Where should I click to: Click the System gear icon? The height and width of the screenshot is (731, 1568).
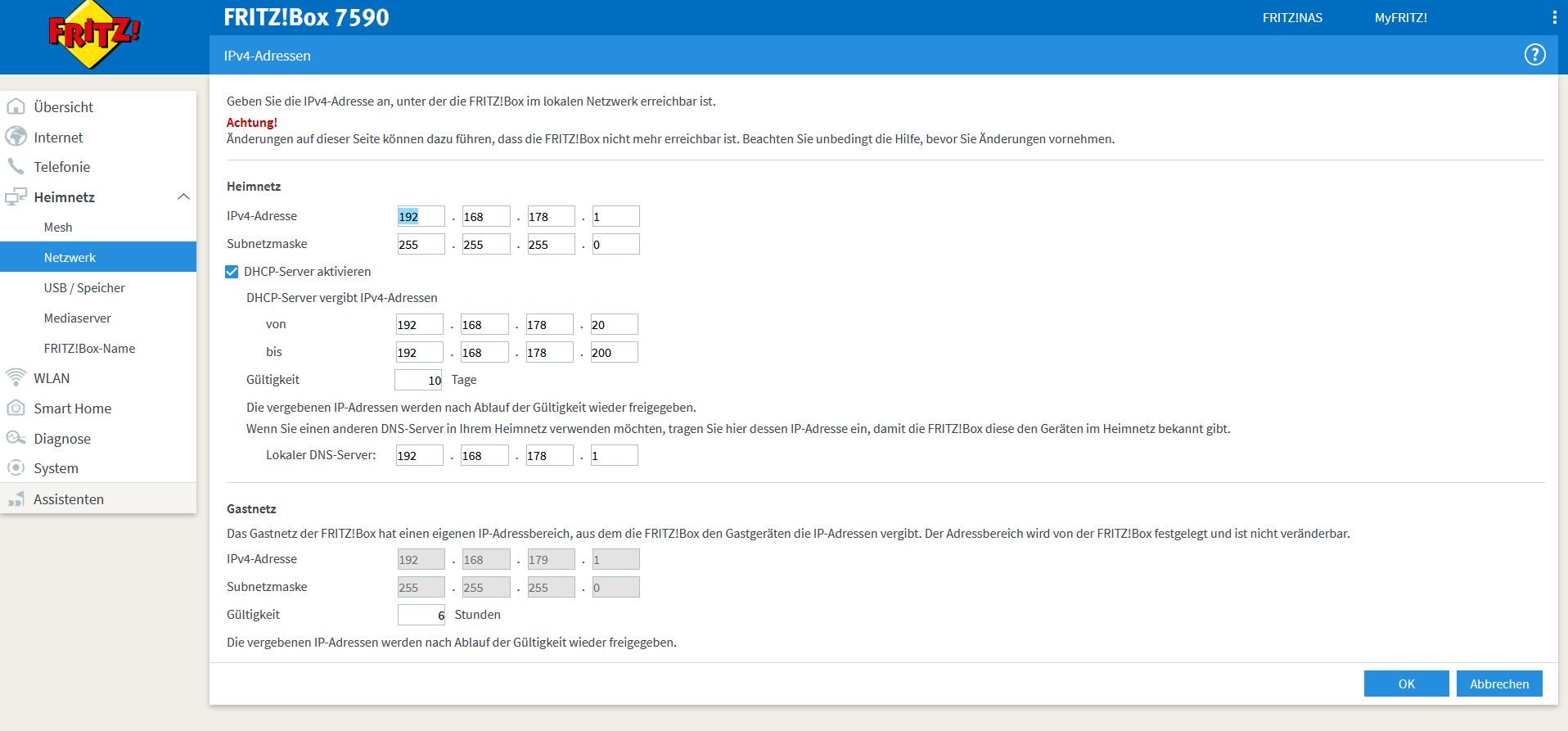click(16, 467)
